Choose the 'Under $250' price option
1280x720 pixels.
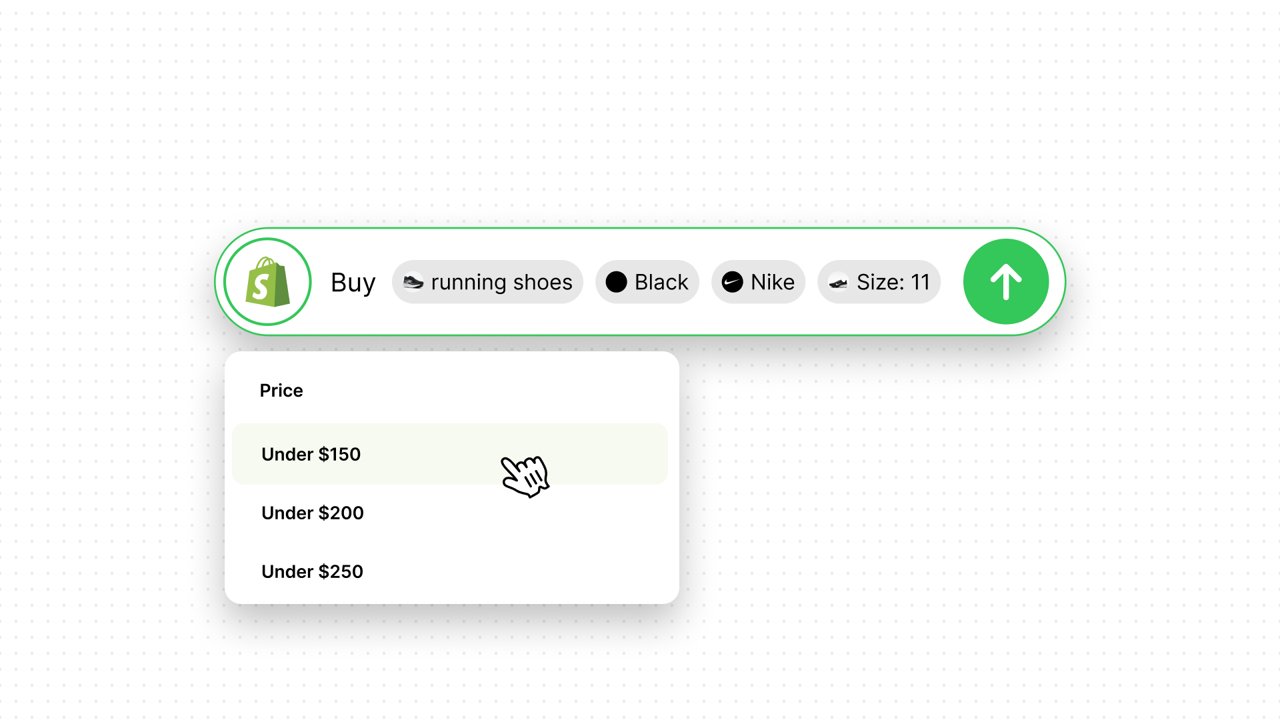[312, 572]
